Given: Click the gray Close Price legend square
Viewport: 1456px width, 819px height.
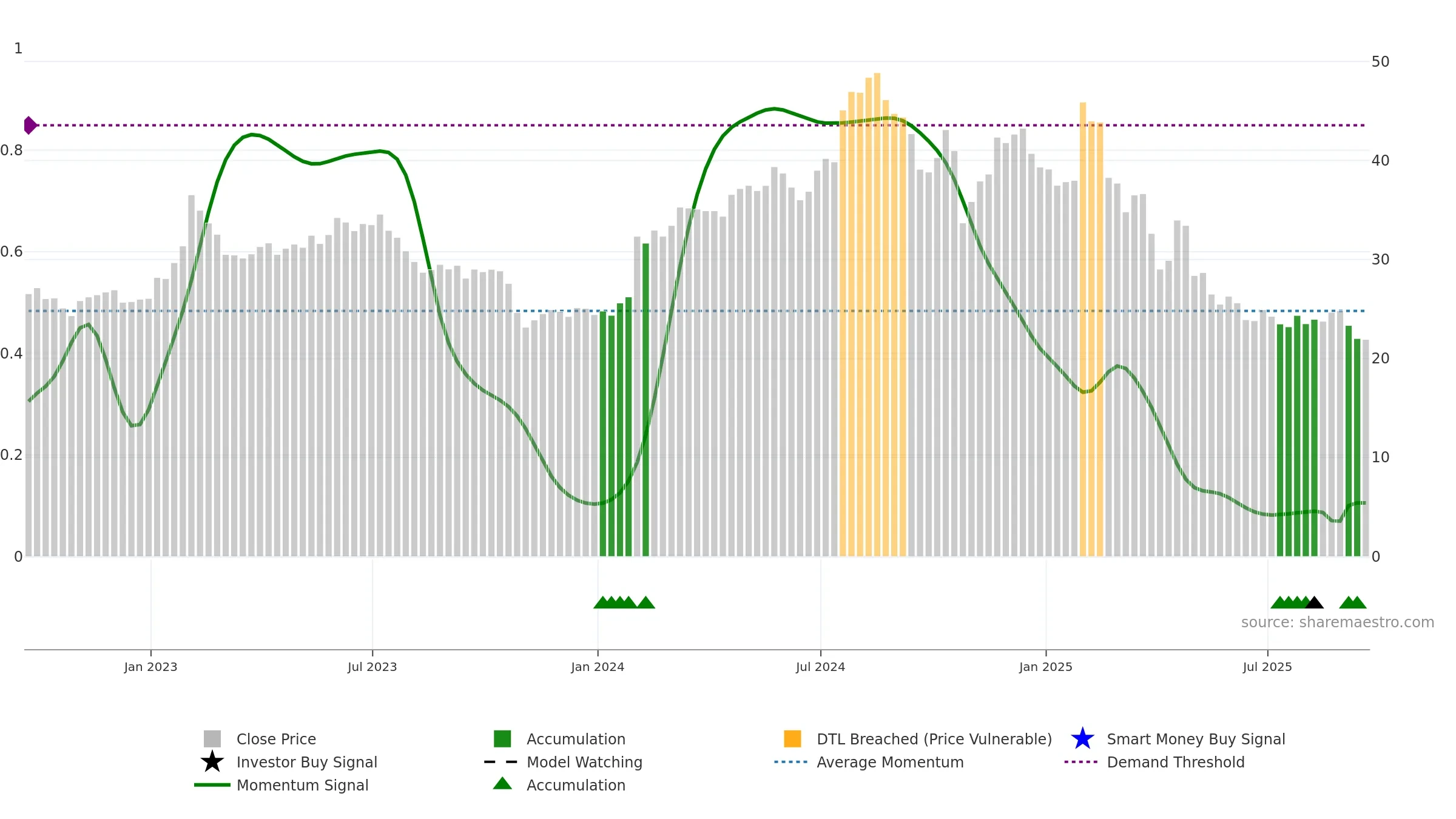Looking at the screenshot, I should tap(212, 739).
